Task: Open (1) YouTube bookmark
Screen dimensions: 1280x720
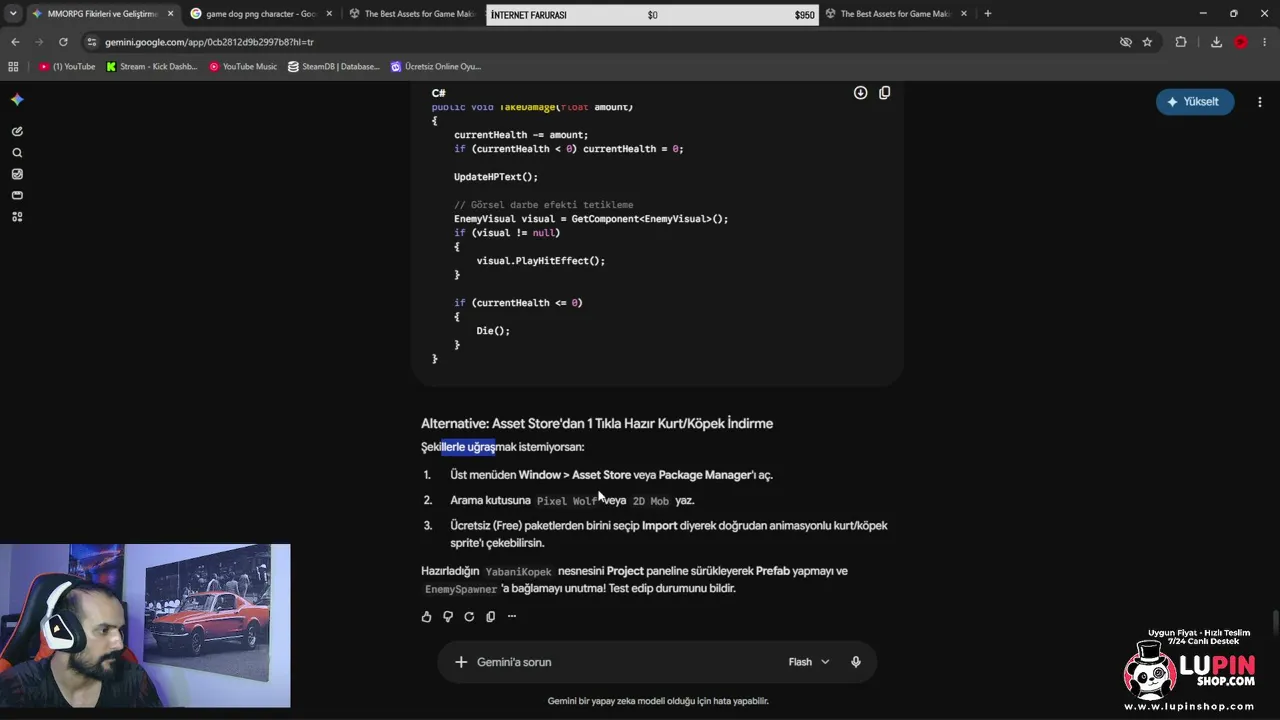Action: tap(67, 67)
